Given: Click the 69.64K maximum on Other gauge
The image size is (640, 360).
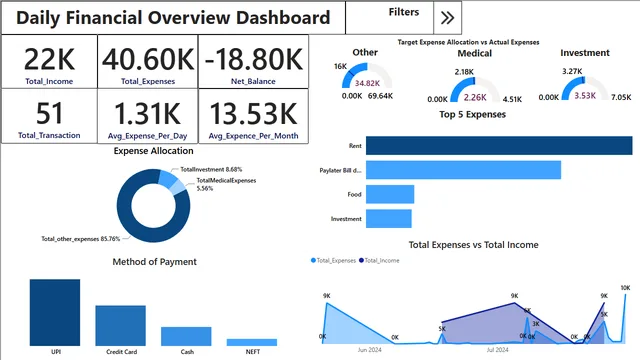Looking at the screenshot, I should tap(380, 96).
